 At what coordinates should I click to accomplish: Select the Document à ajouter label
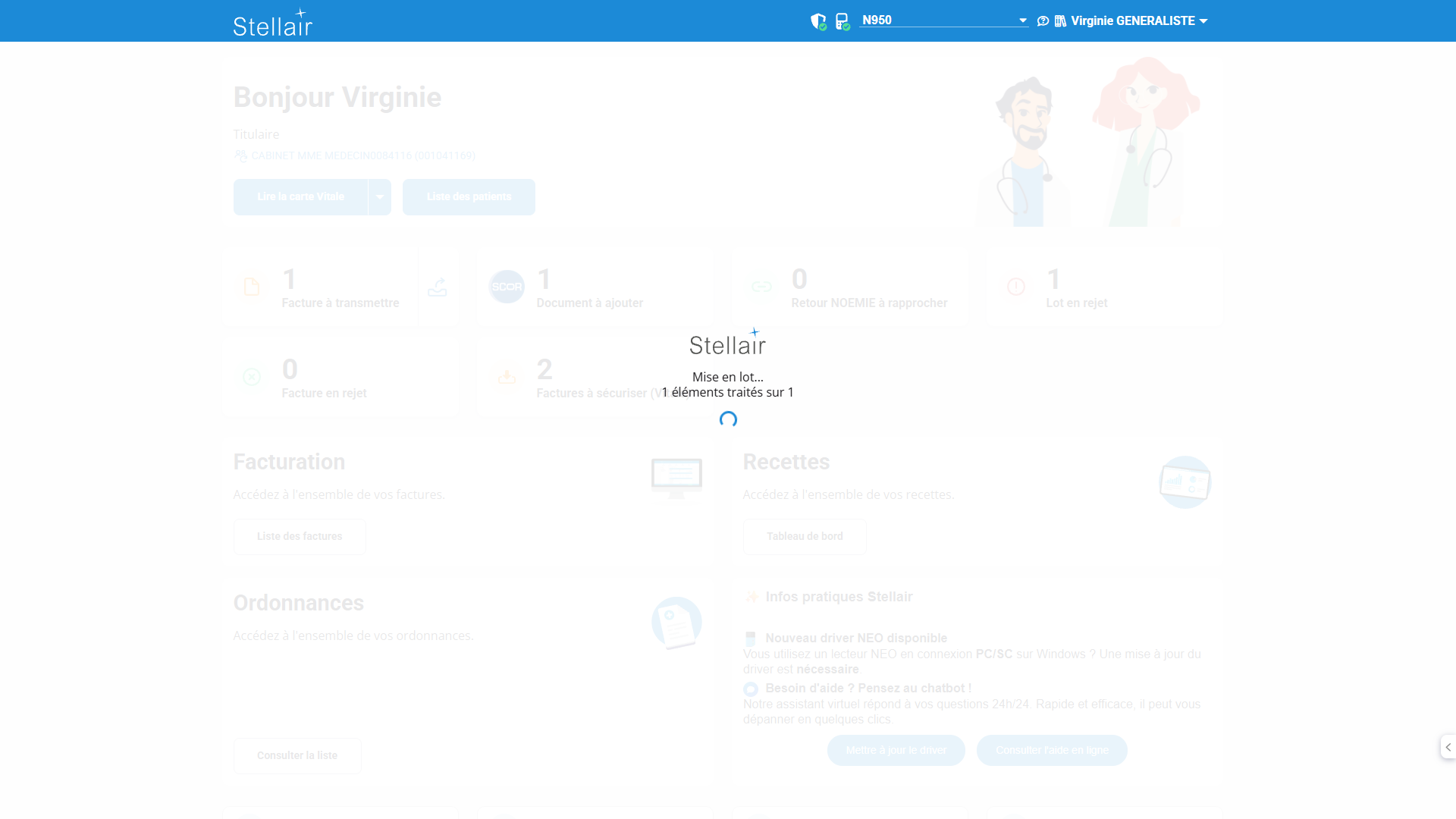pyautogui.click(x=590, y=303)
